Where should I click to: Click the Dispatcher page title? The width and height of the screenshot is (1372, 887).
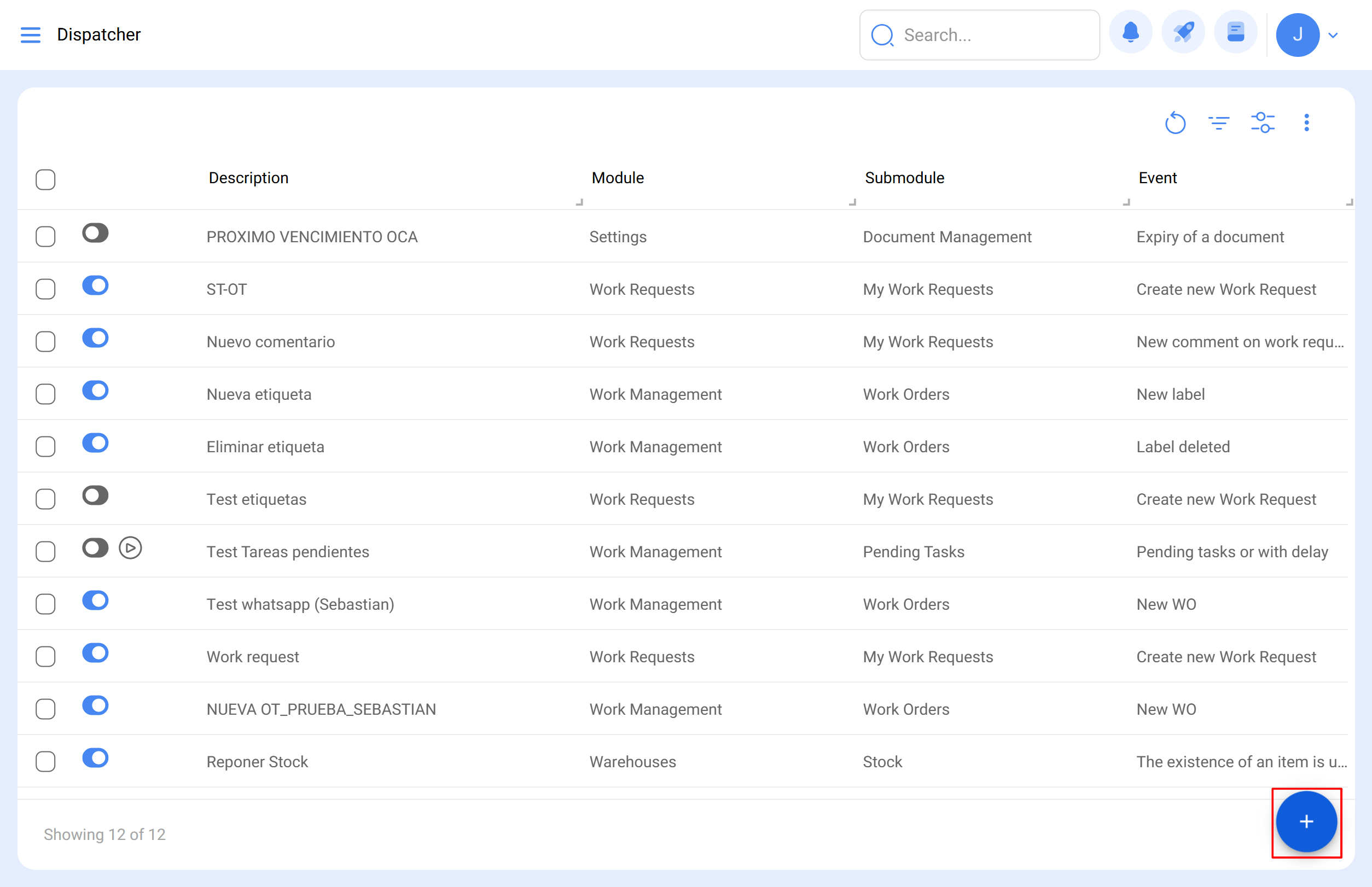98,34
